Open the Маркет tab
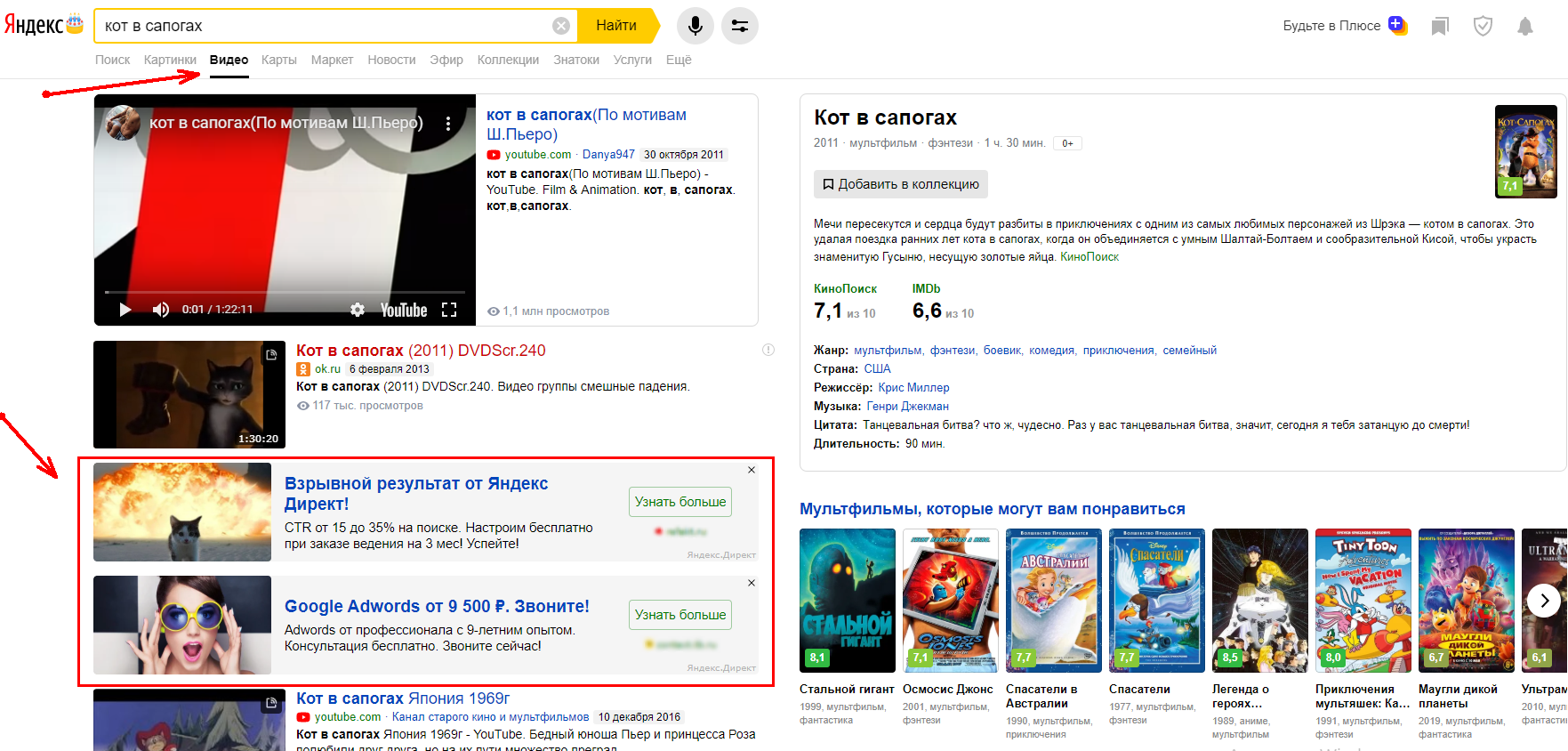1568x751 pixels. pos(332,60)
